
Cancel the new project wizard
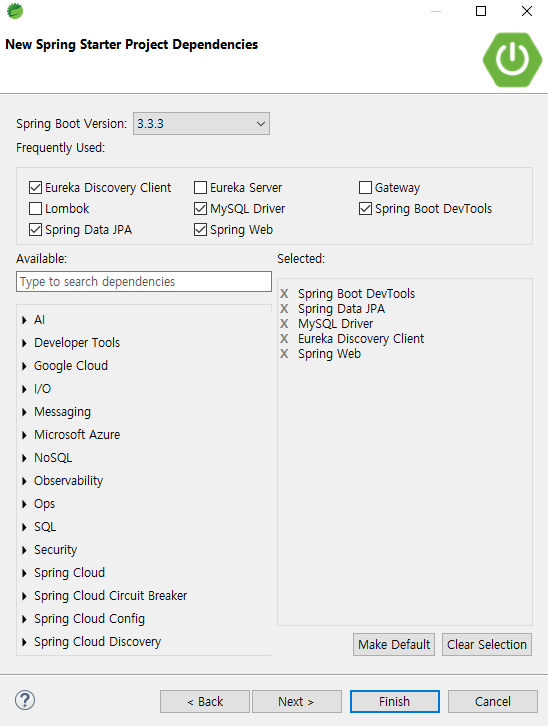493,701
